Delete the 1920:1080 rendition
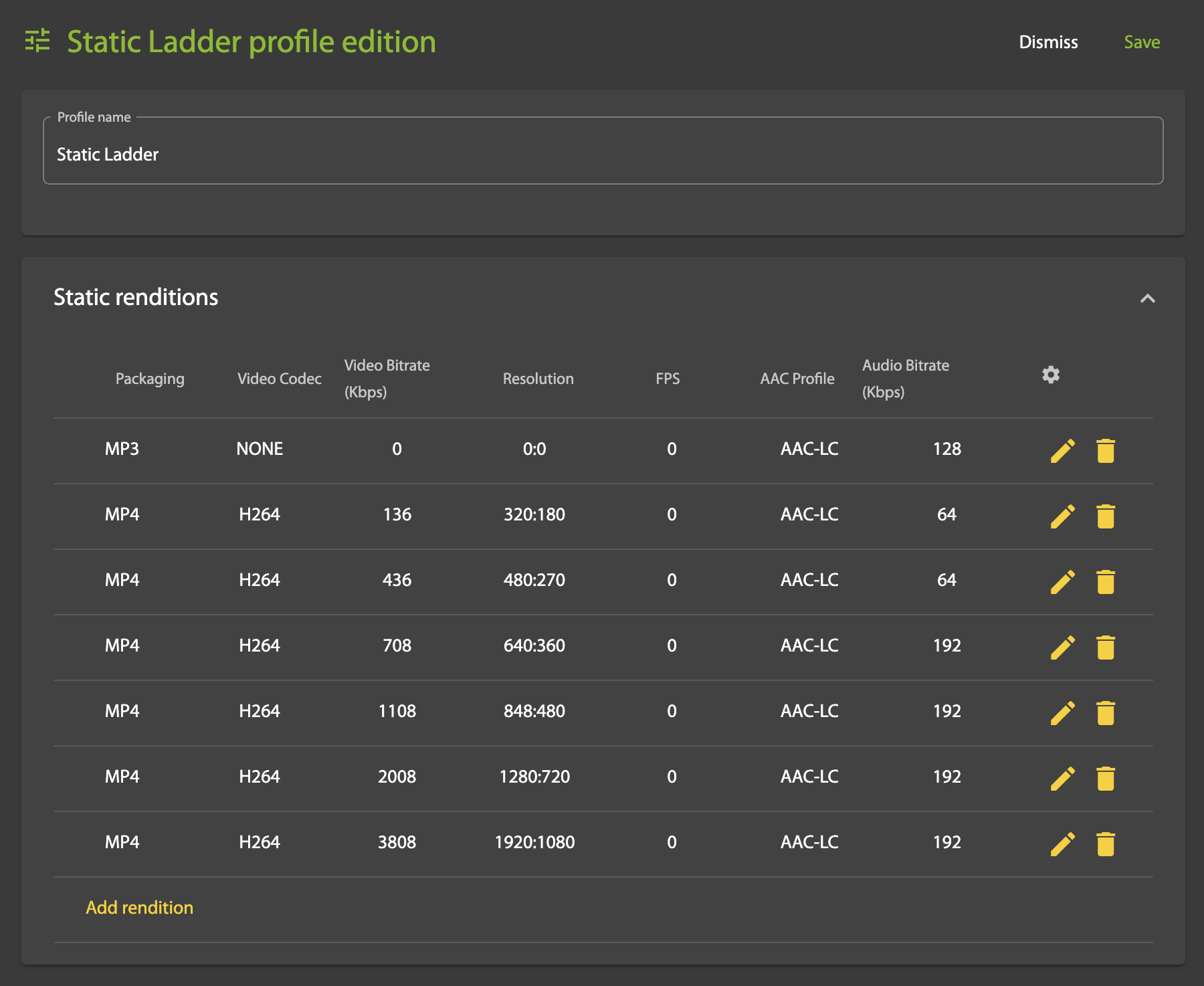 tap(1105, 843)
